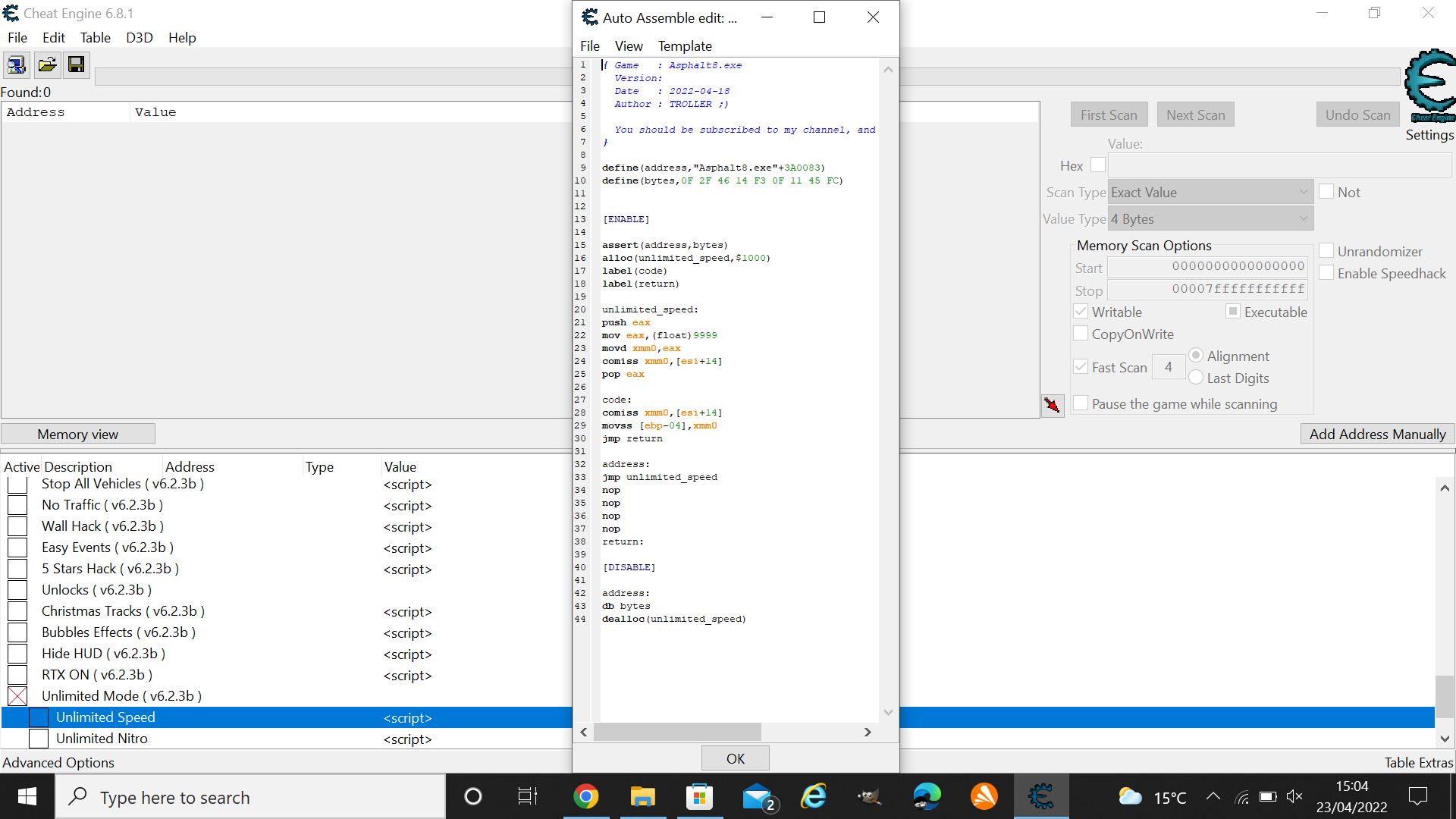
Task: Click the First Scan button icon
Action: 1108,114
